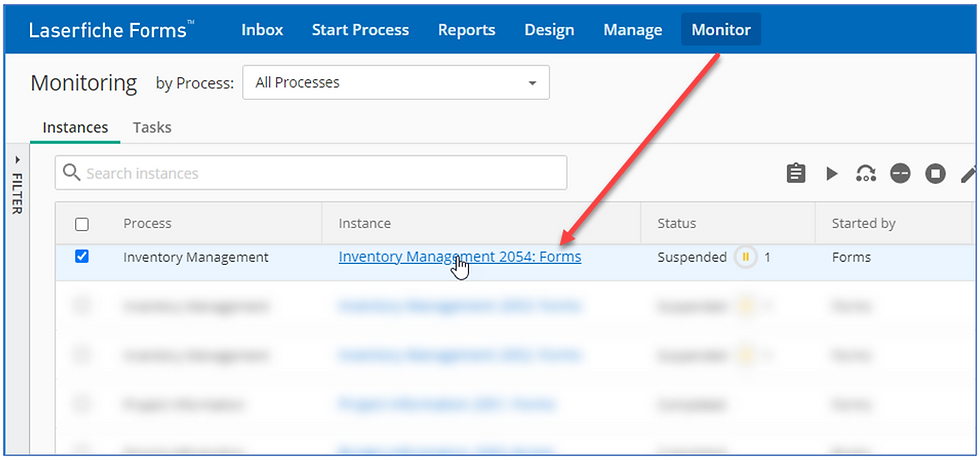Tick the select-all checkbox in table header
This screenshot has width=980, height=460.
tap(81, 224)
